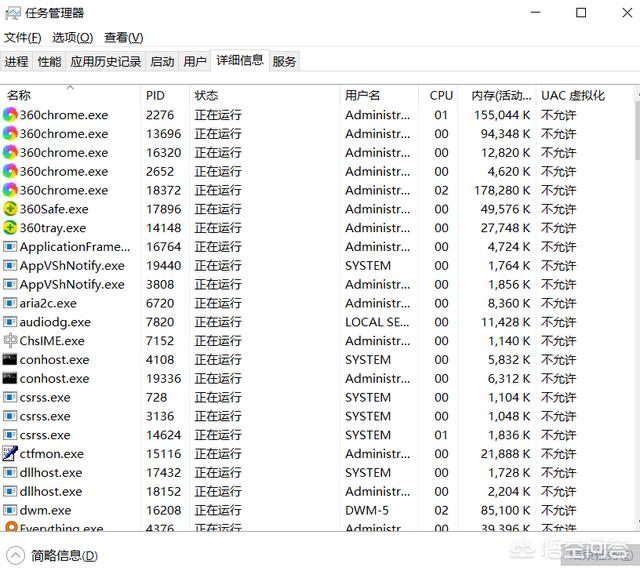This screenshot has width=640, height=571.
Task: Switch to the 服务 tab
Action: point(284,61)
